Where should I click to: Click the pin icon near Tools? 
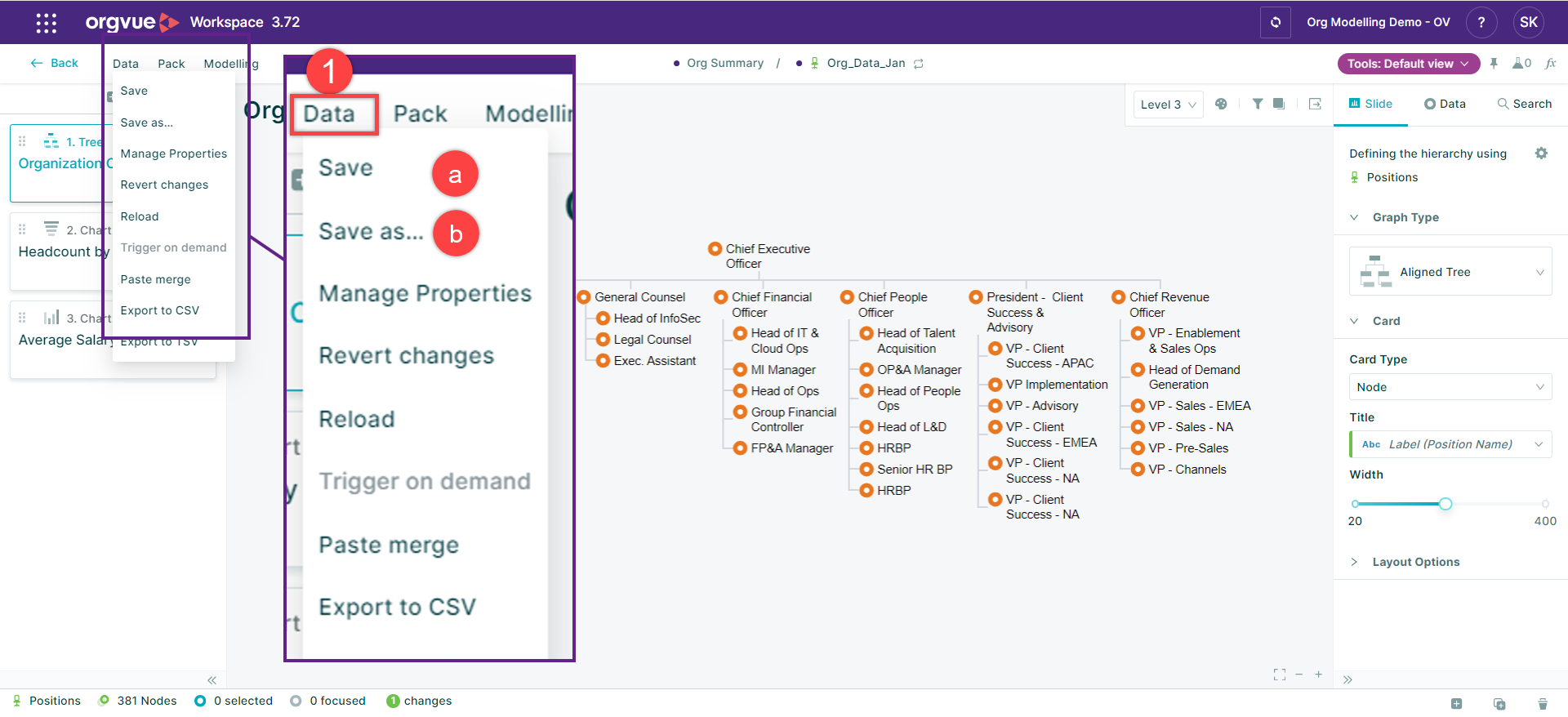click(1494, 64)
